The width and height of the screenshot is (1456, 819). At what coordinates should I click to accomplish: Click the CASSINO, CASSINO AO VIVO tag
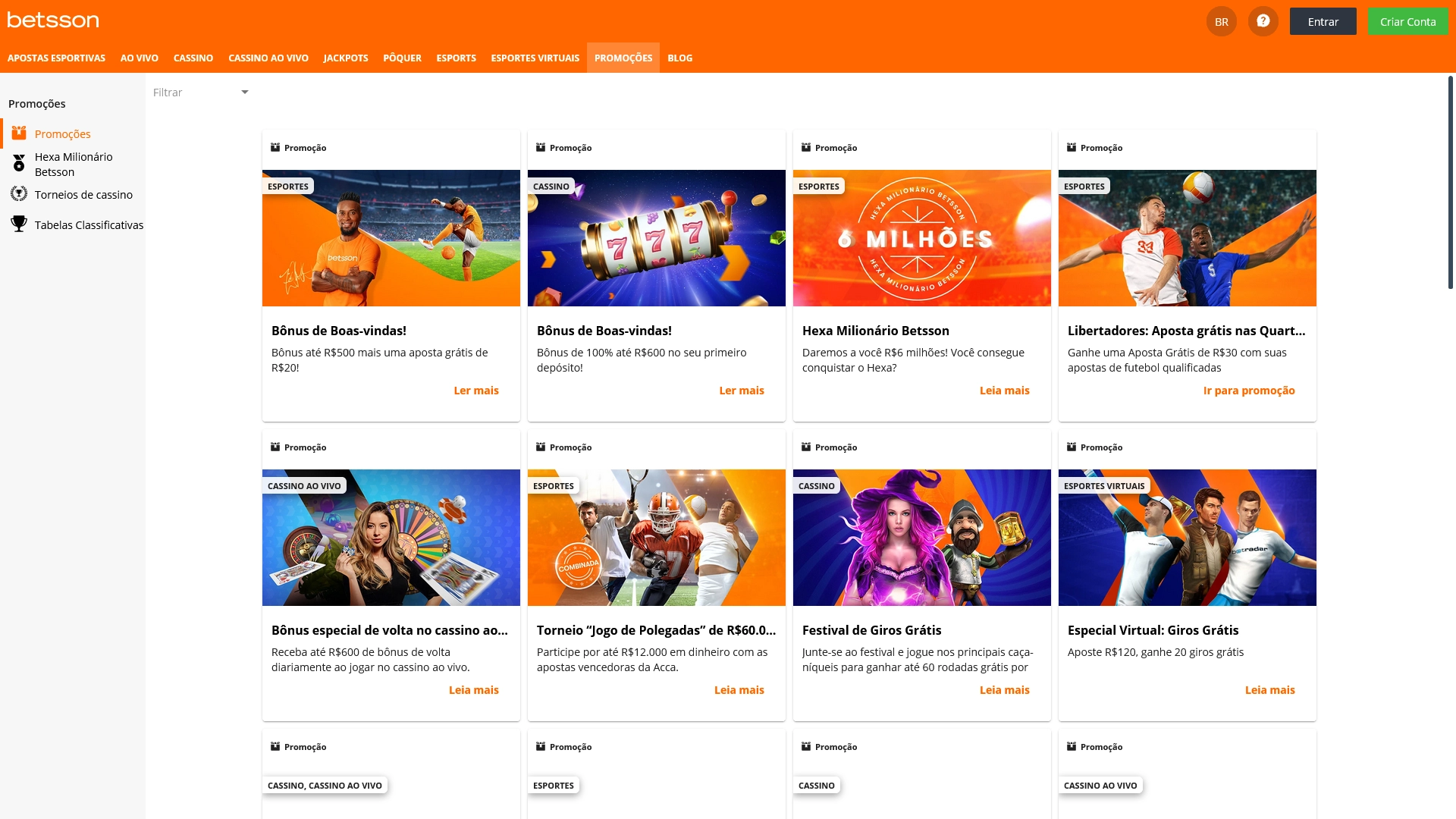point(325,786)
